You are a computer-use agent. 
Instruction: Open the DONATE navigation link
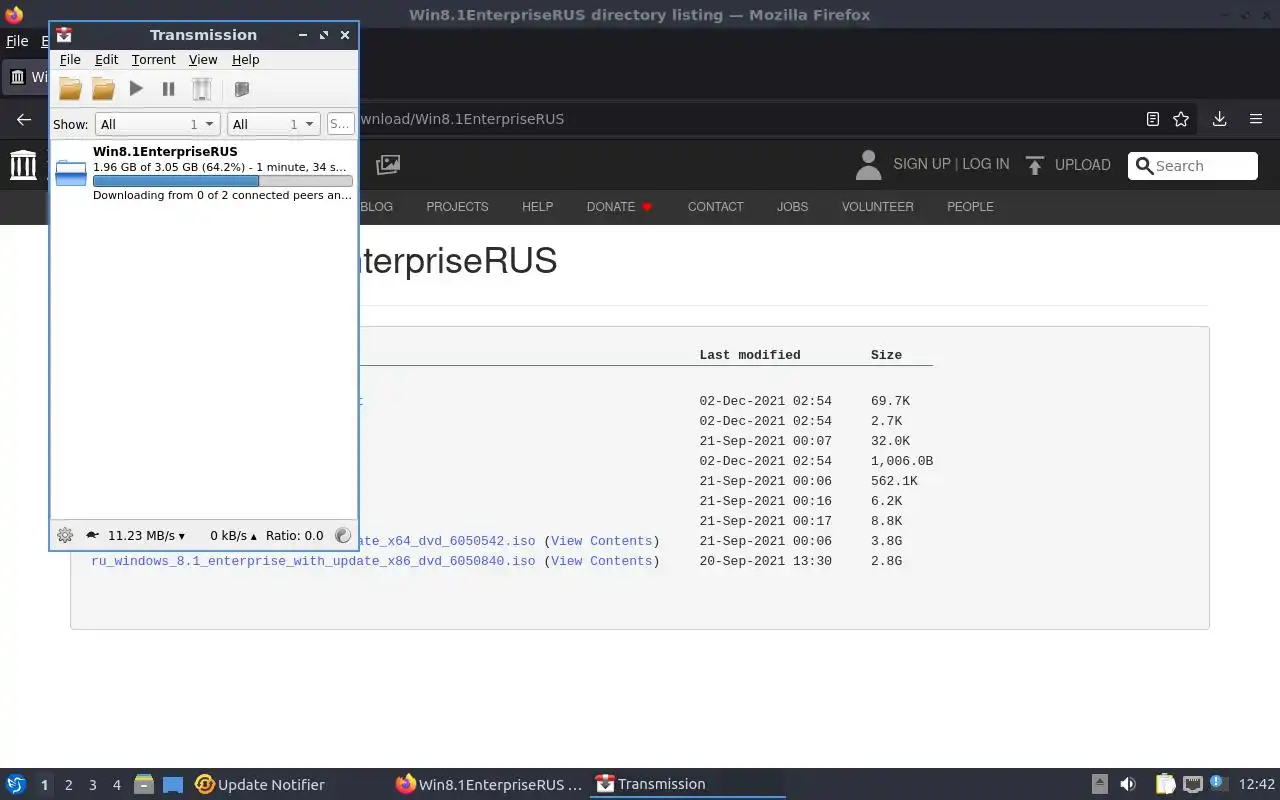pyautogui.click(x=619, y=207)
